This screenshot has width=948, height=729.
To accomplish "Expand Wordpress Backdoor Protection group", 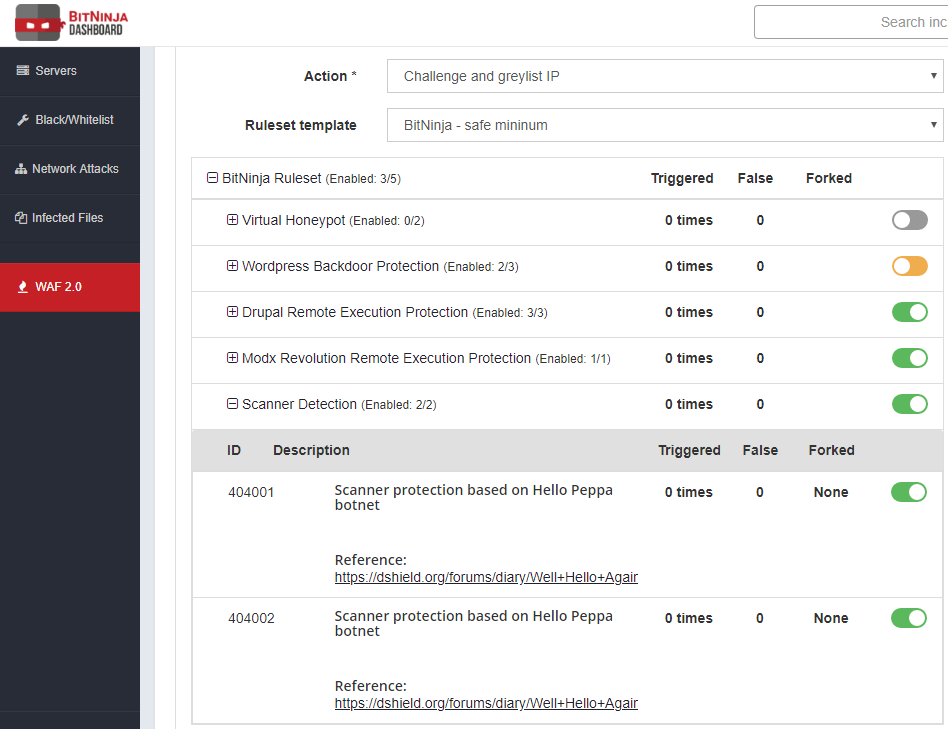I will 232,265.
